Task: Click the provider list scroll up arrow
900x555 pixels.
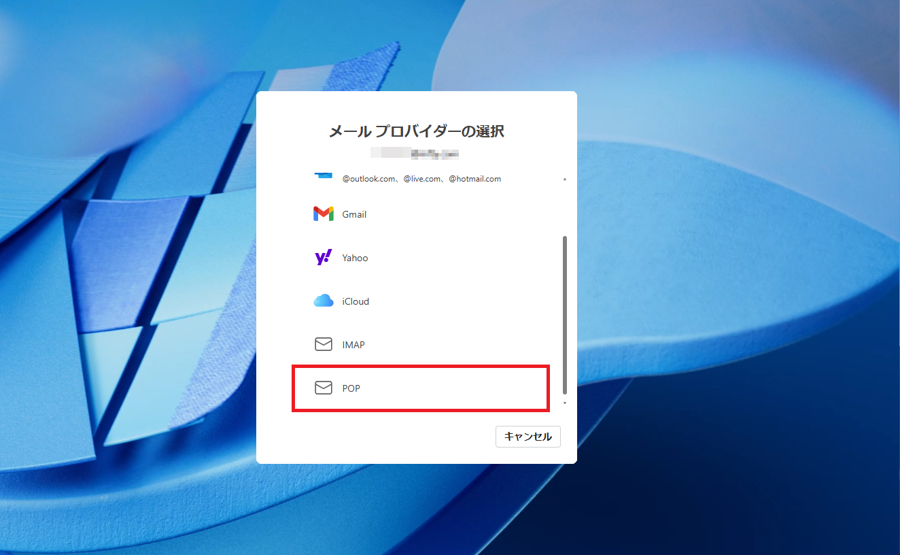Action: coord(565,180)
